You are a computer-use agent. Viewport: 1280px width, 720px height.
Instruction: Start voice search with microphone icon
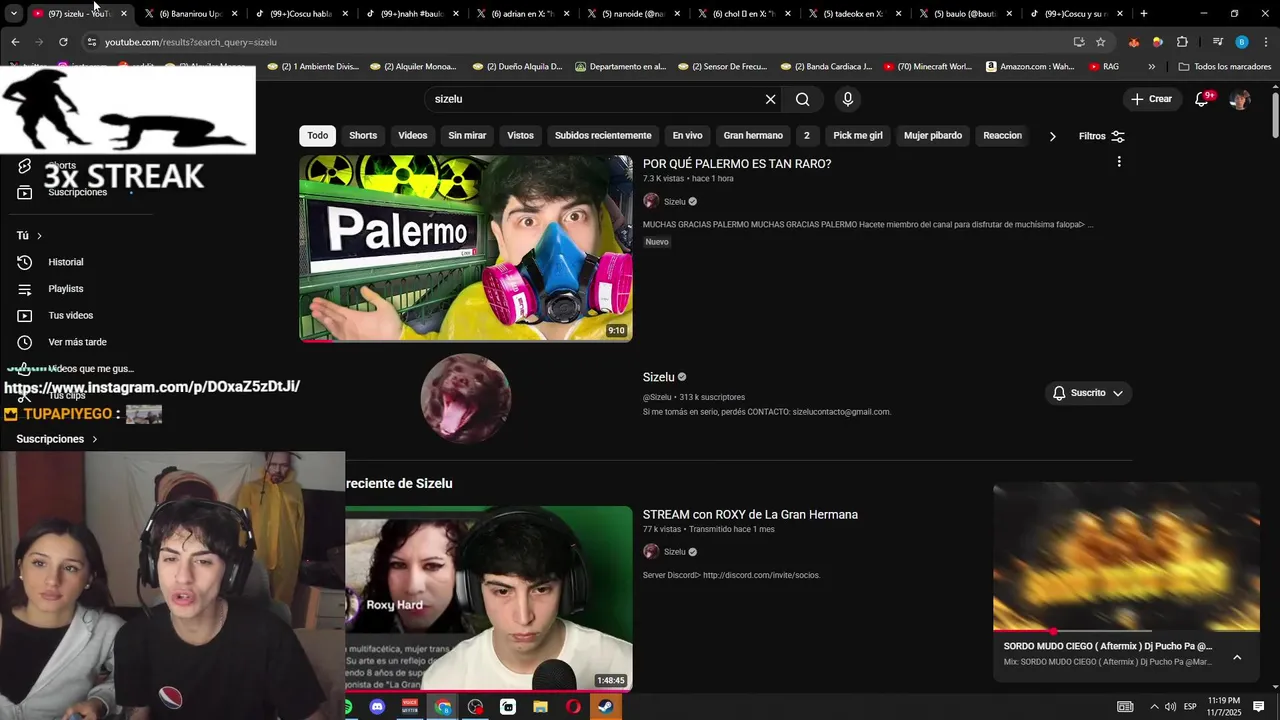pos(848,99)
